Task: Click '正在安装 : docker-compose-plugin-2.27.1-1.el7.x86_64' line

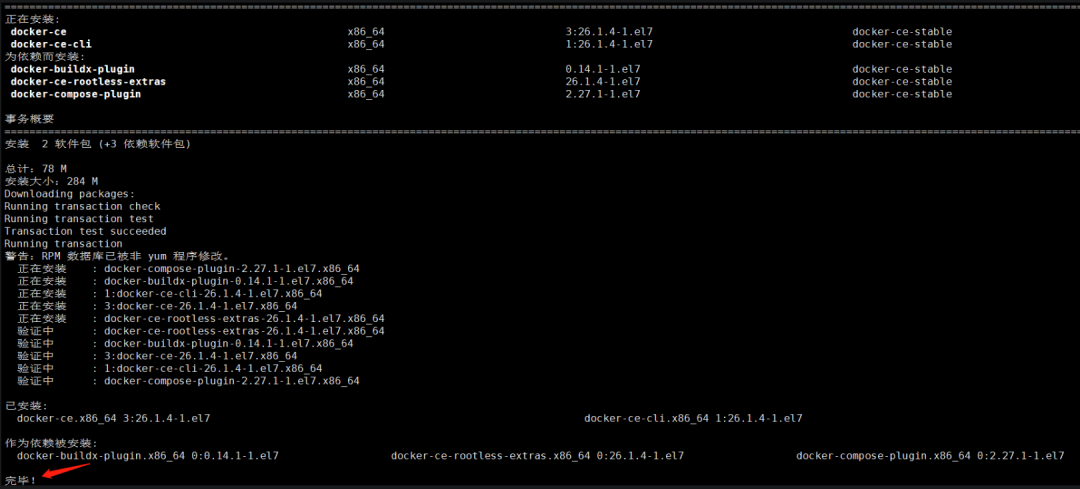Action: point(188,269)
